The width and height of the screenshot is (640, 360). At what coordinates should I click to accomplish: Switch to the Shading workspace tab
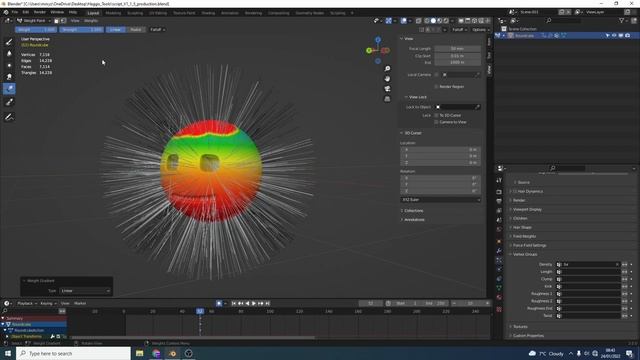tap(208, 13)
